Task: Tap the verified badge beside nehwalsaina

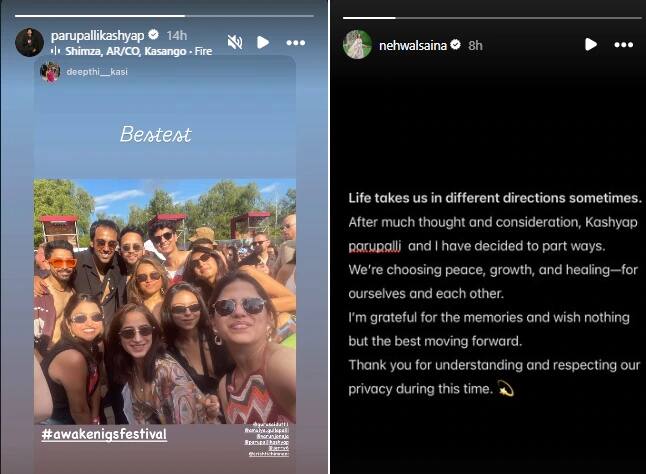Action: tap(456, 44)
